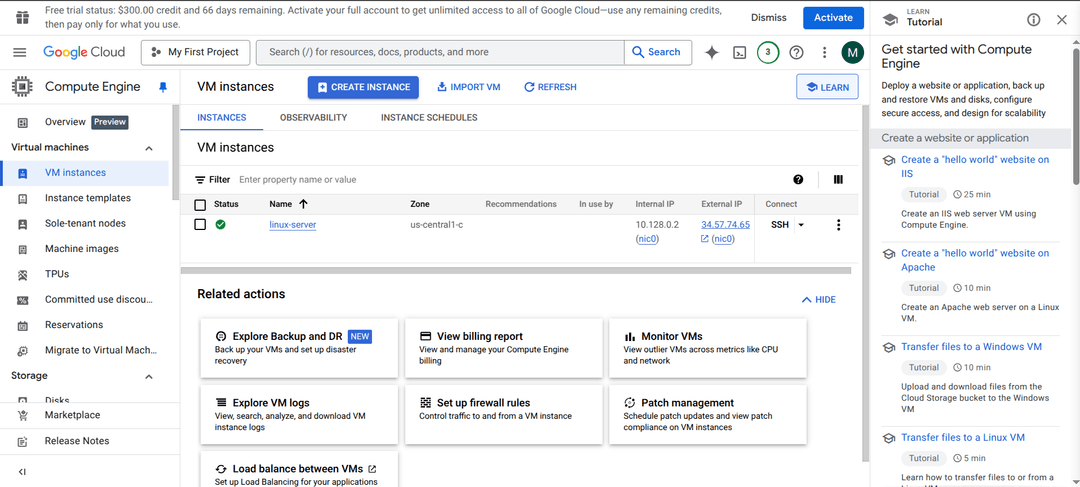Collapse the Storage section
The image size is (1080, 487).
click(149, 377)
